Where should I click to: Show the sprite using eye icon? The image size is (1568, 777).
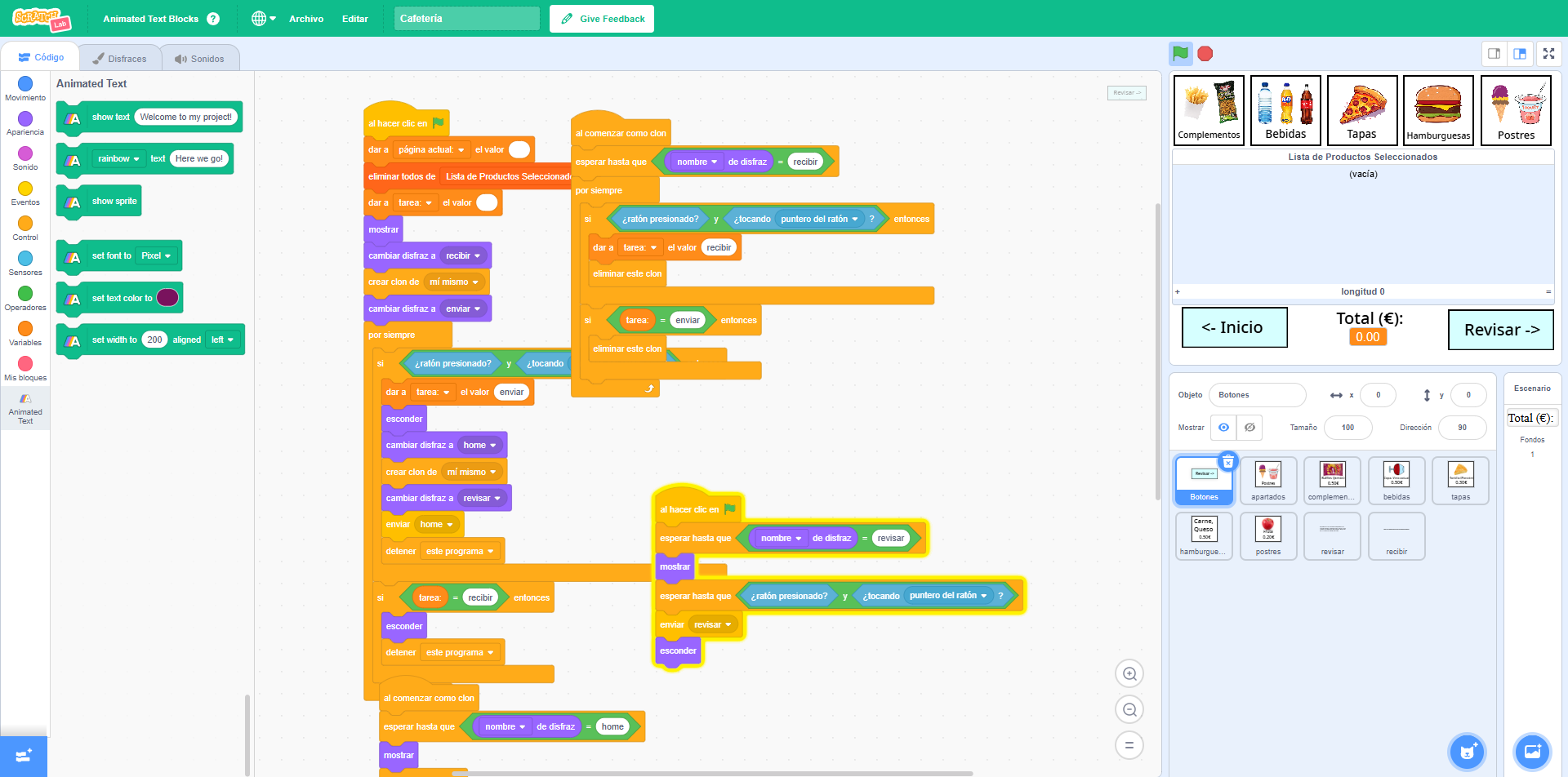(x=1223, y=427)
